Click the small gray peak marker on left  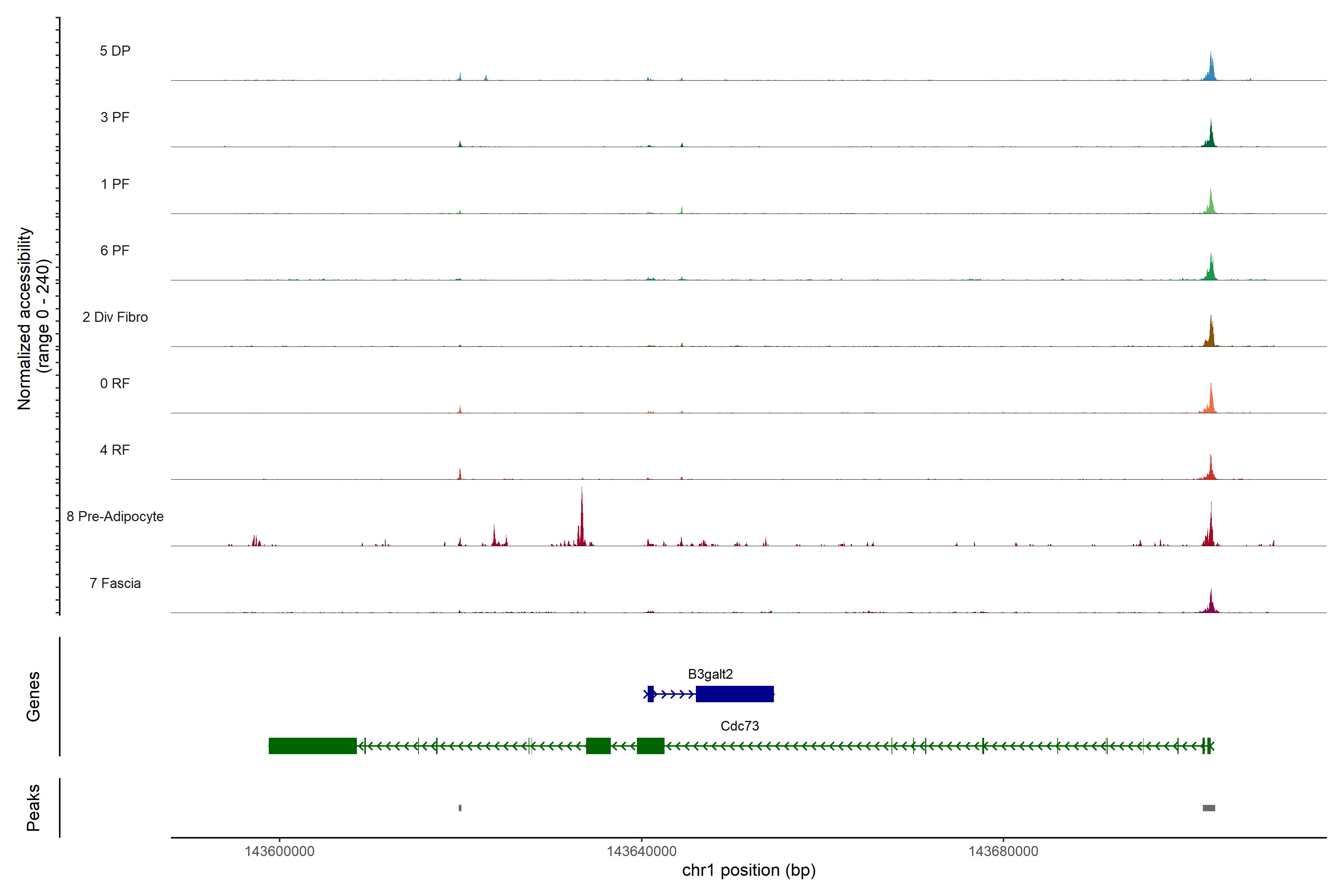[x=460, y=808]
